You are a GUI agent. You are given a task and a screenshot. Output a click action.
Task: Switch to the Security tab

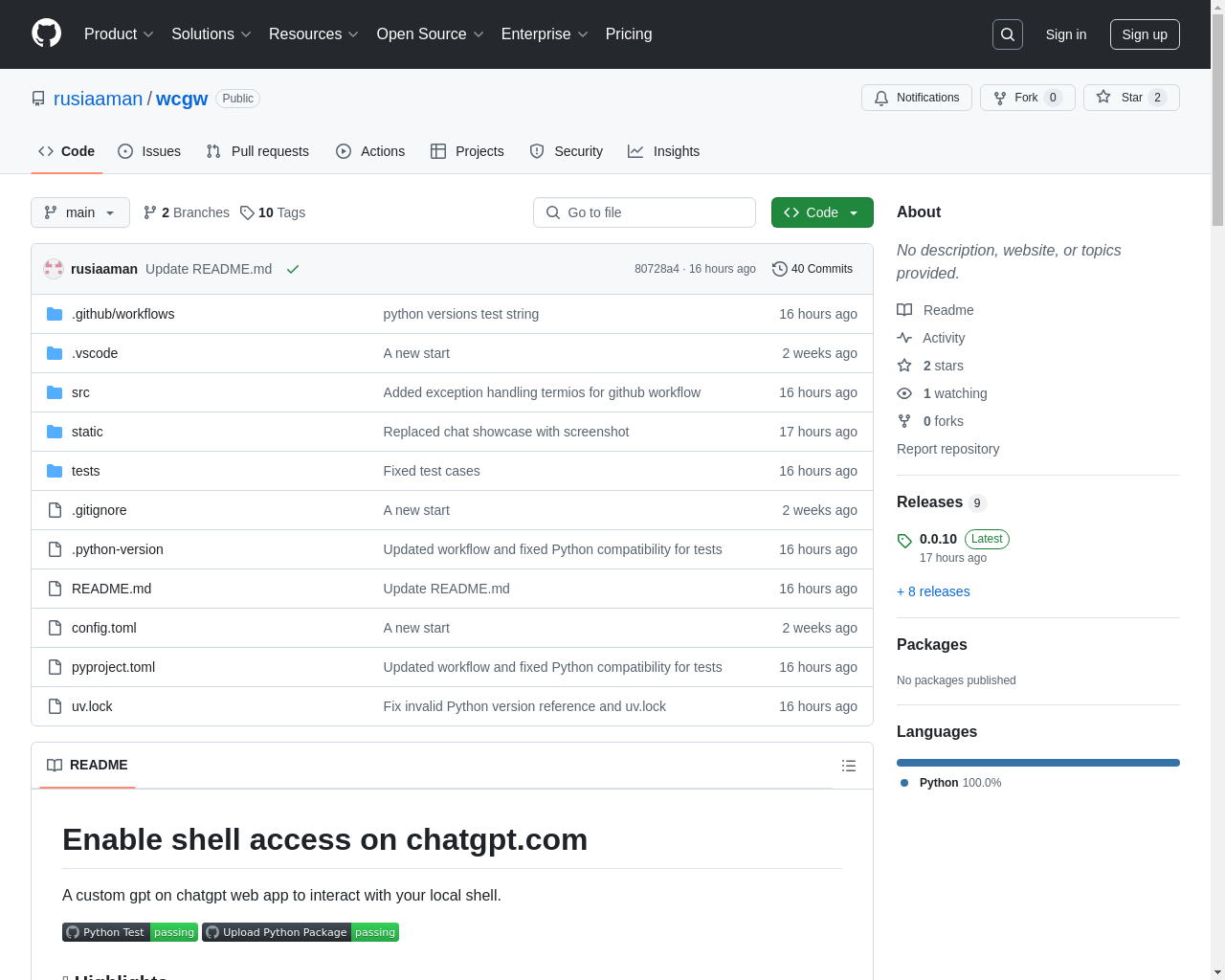click(x=567, y=151)
